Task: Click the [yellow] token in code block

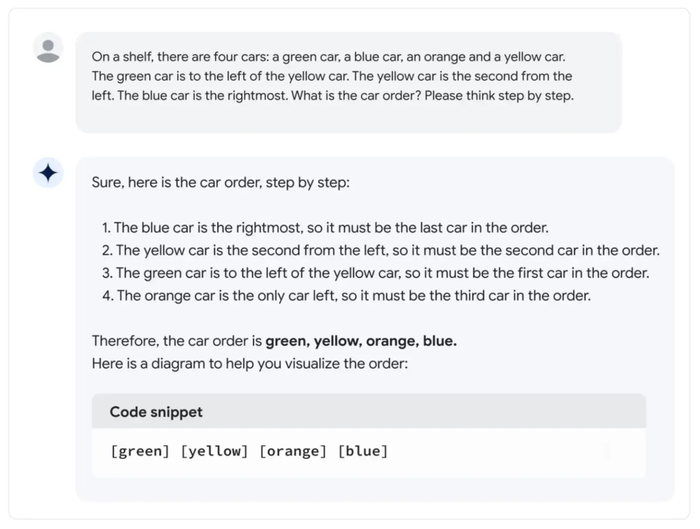Action: 214,451
